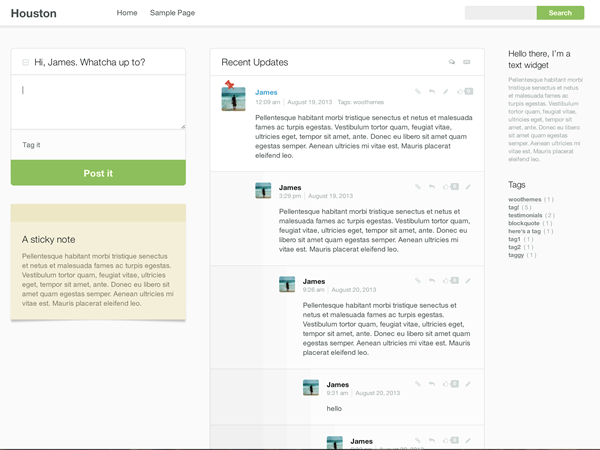Screen dimensions: 600x450
Task: Click the pencil edit icon on the 3:29 pm comment
Action: (468, 187)
